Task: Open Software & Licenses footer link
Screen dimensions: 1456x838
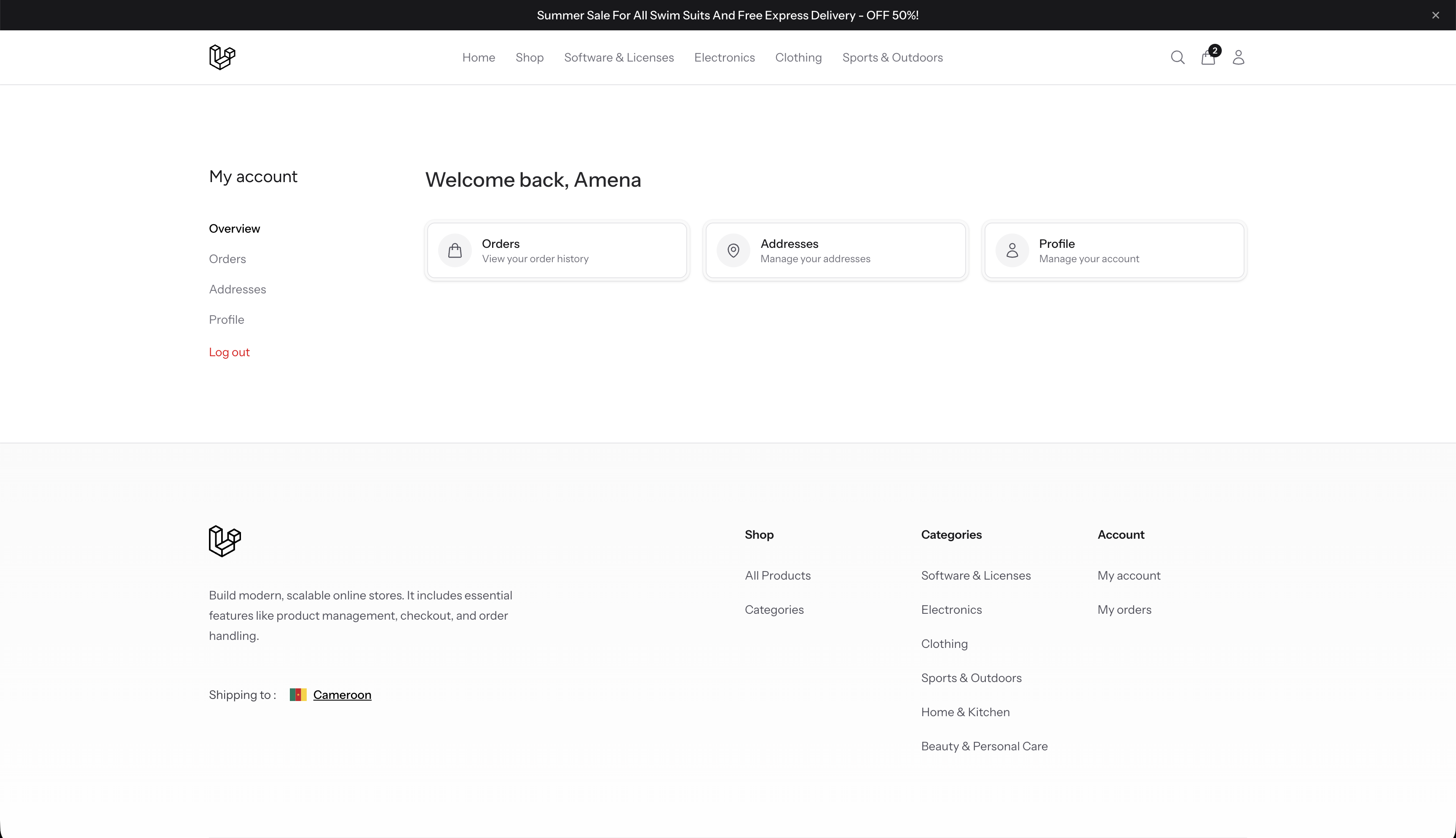Action: [976, 575]
